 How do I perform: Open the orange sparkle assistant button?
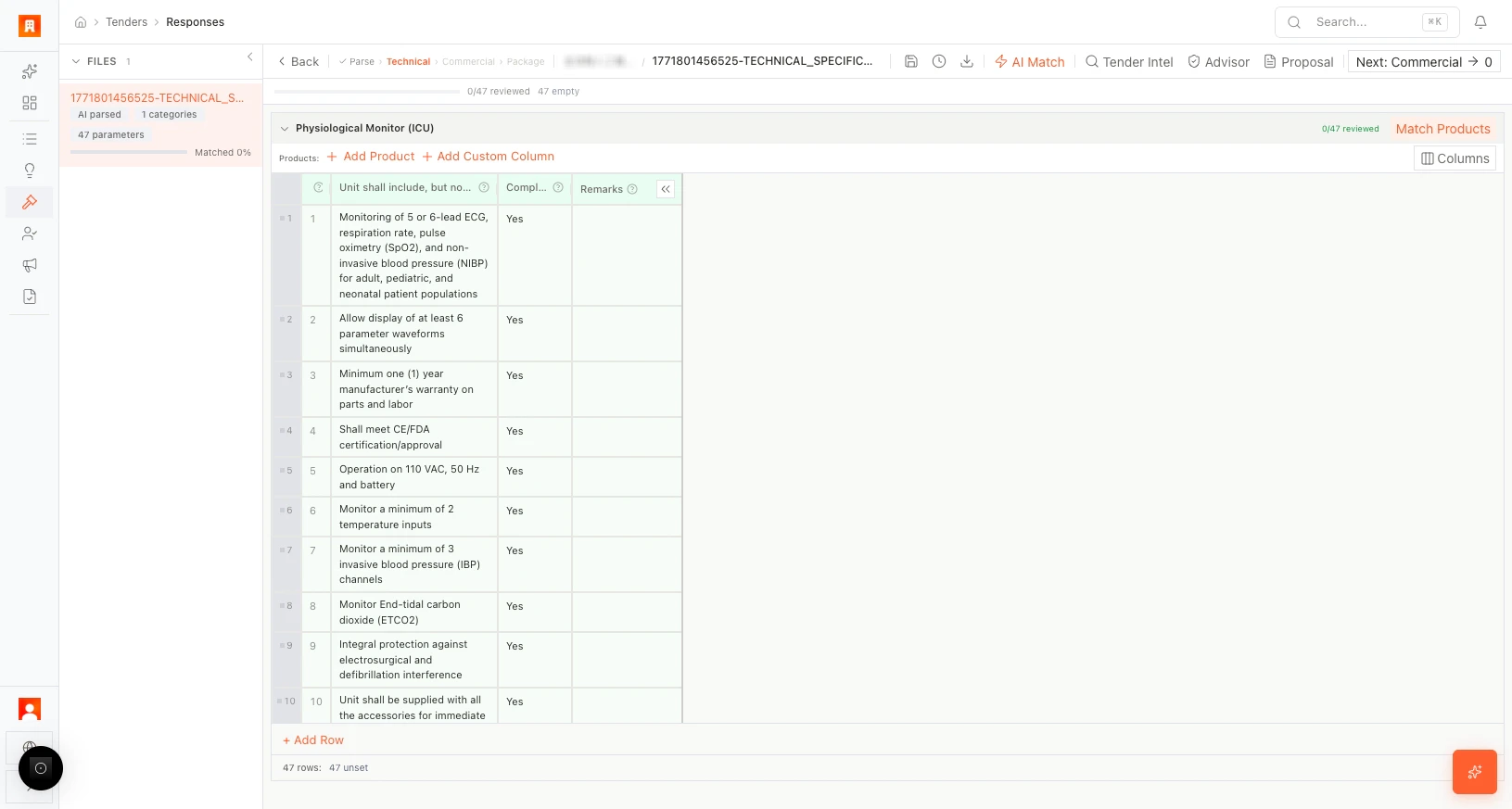[1475, 772]
